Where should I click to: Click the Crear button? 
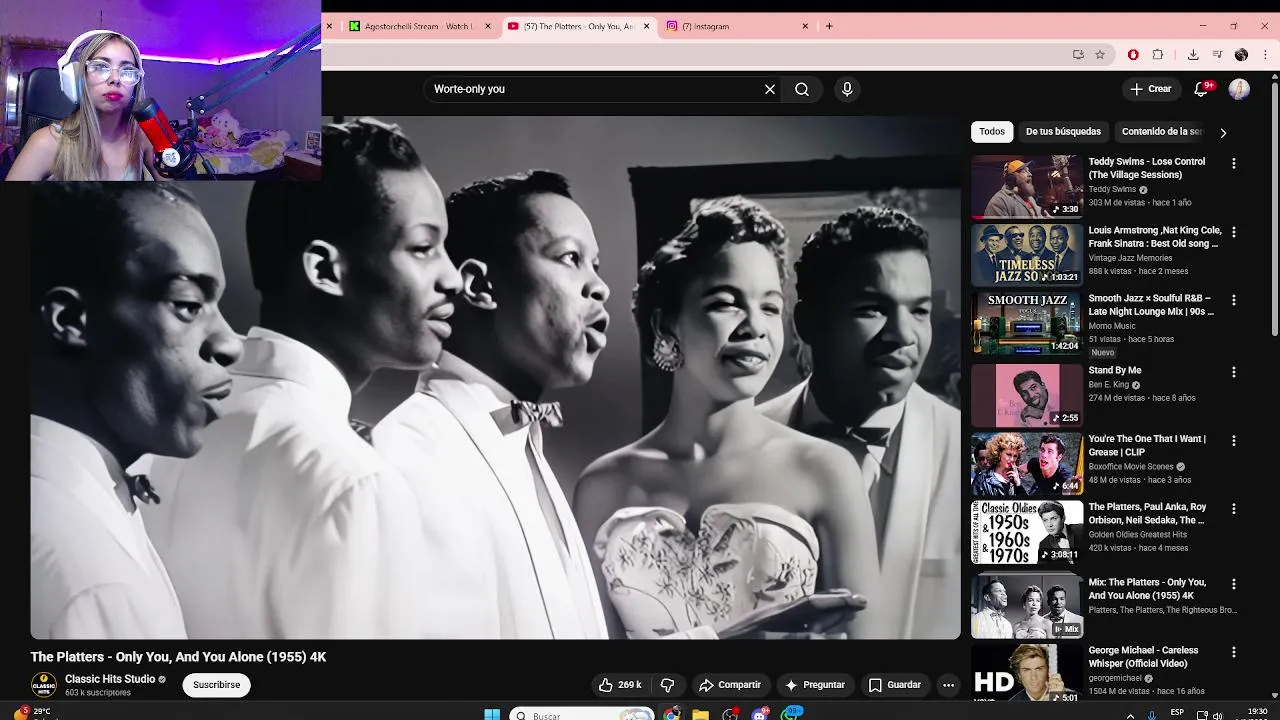pyautogui.click(x=1150, y=89)
